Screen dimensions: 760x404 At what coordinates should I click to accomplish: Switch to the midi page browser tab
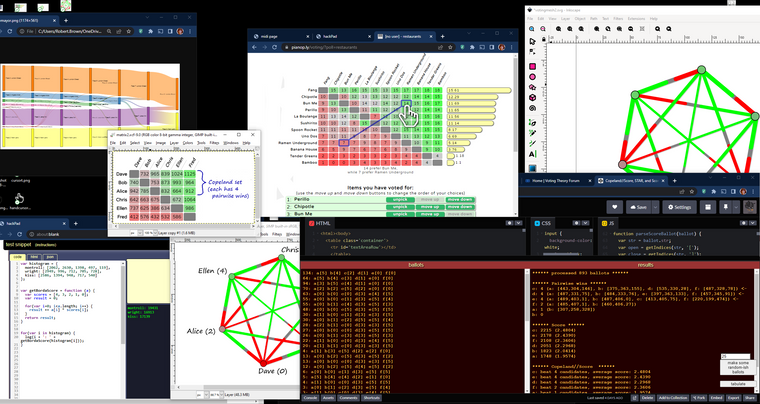[280, 36]
